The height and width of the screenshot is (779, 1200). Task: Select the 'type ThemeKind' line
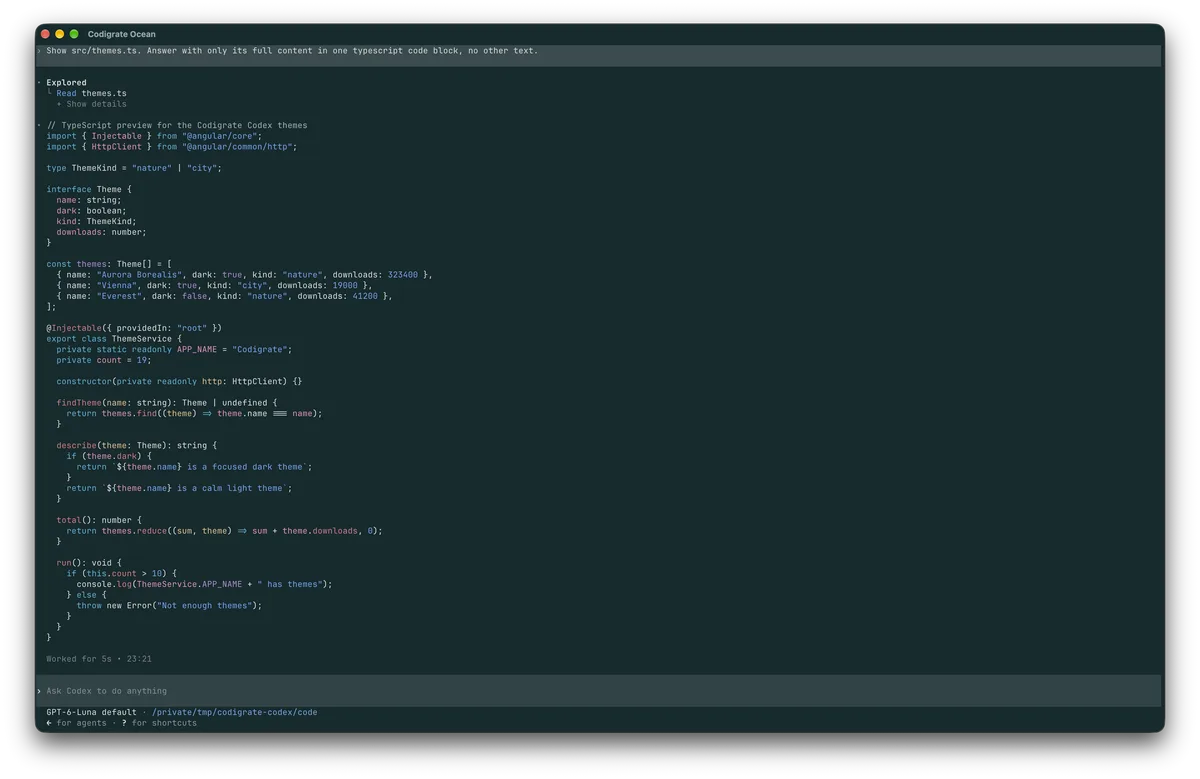[134, 168]
